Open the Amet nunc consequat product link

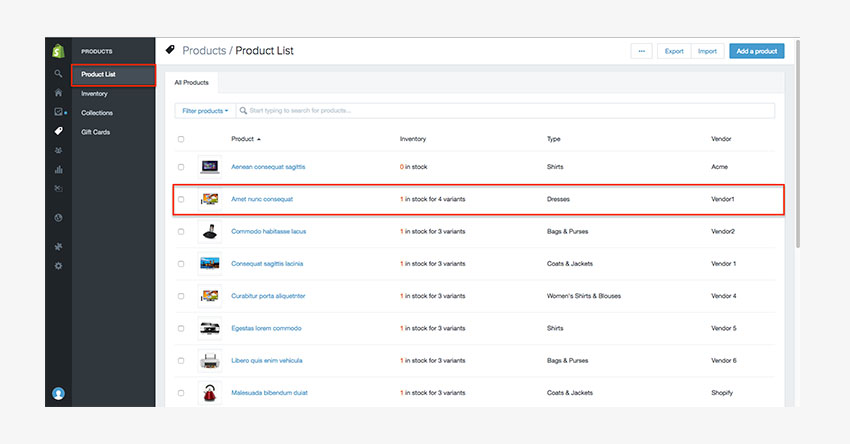coord(262,199)
